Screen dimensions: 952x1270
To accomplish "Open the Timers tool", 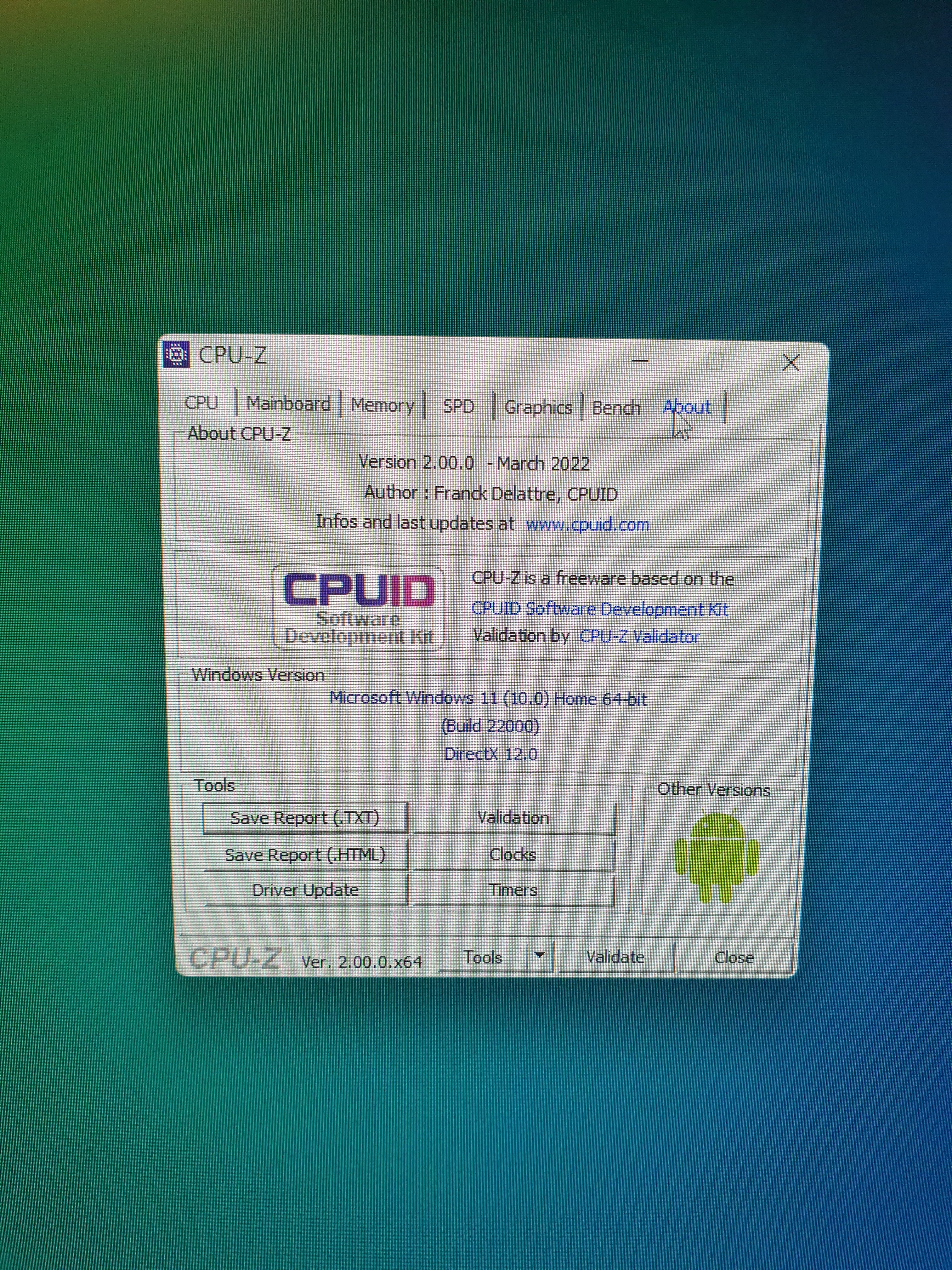I will [513, 890].
